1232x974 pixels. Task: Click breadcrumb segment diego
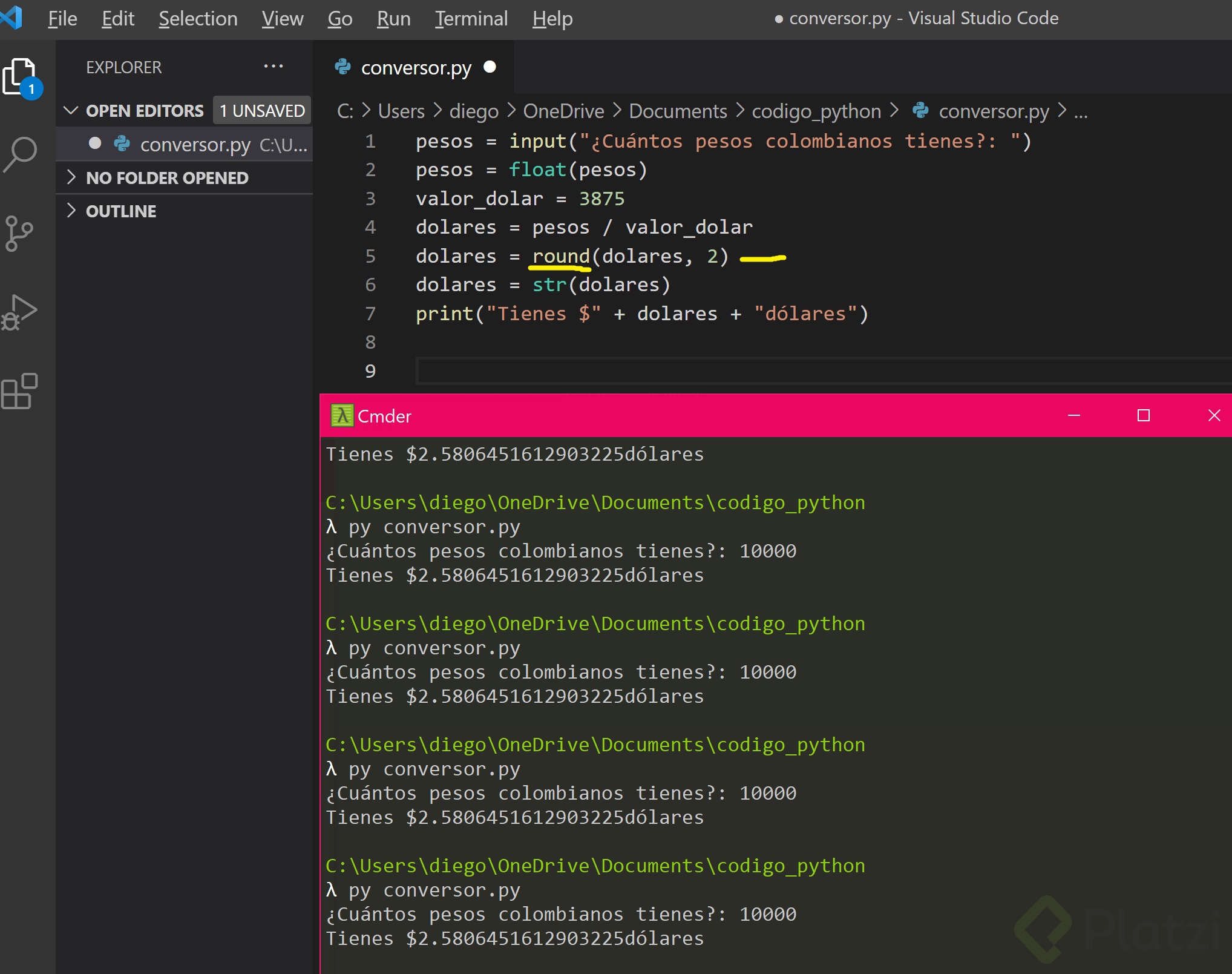(x=474, y=111)
